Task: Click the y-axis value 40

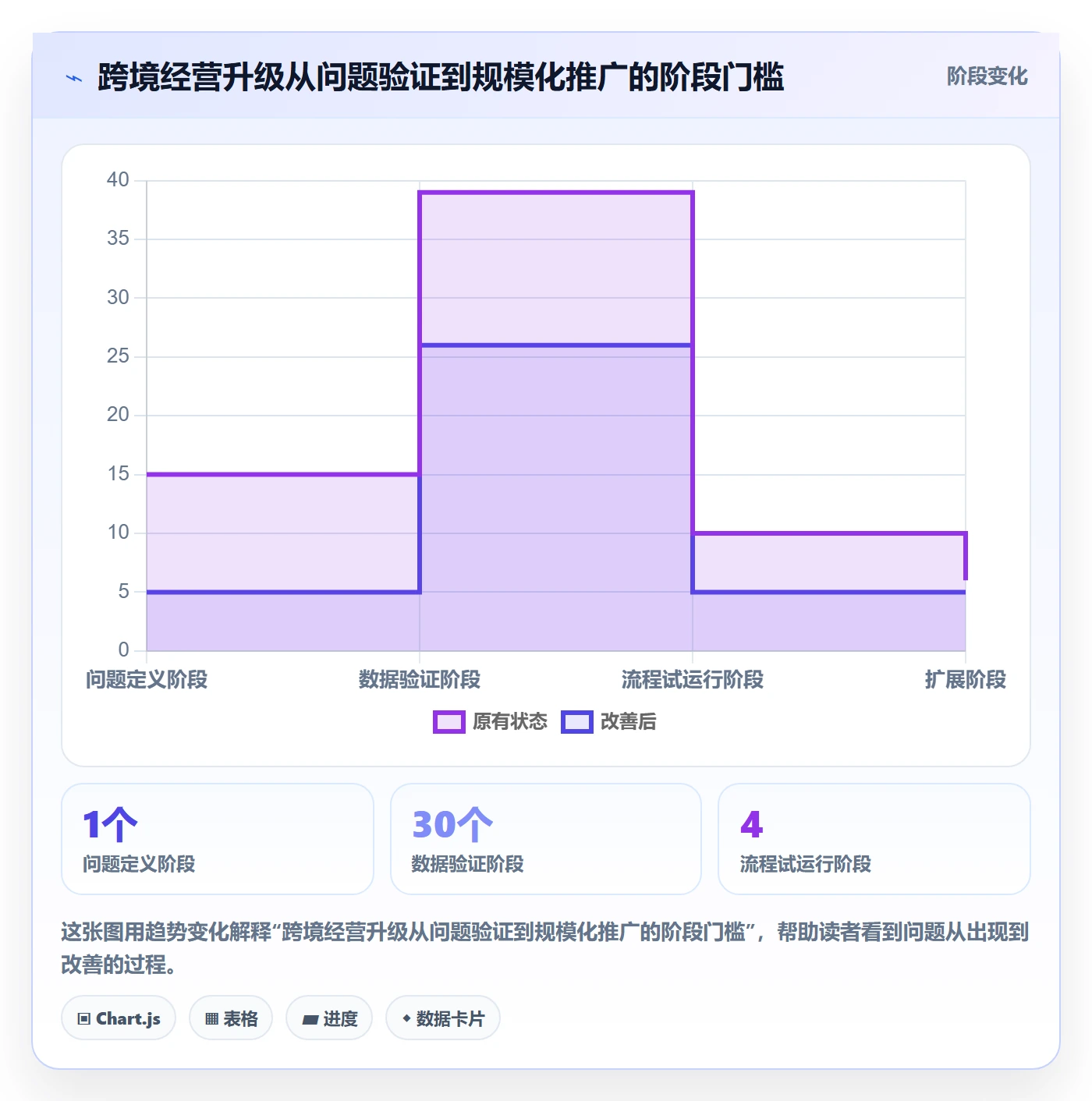Action: [118, 179]
